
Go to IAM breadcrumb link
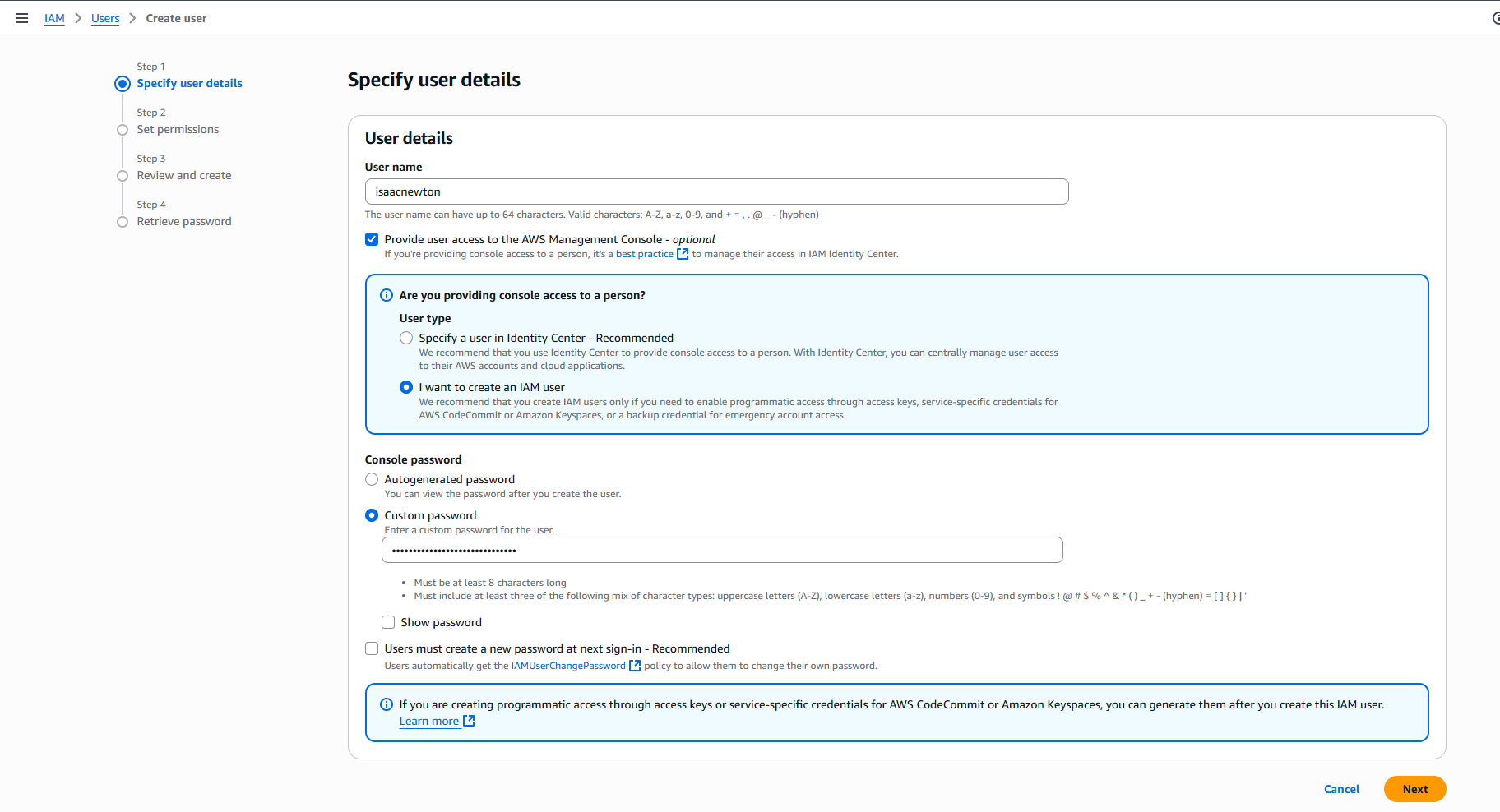(x=54, y=18)
